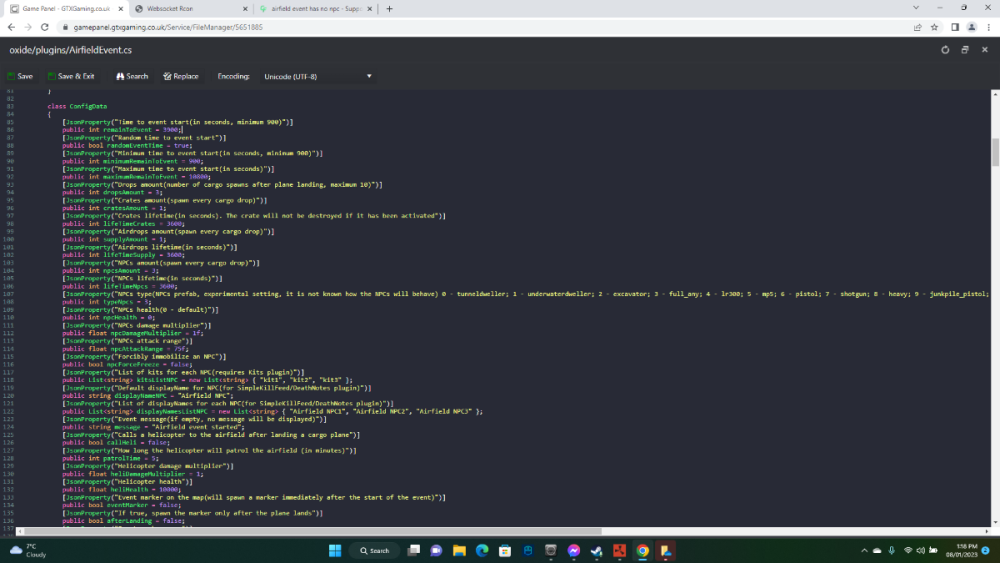Open Google Chrome from taskbar
This screenshot has width=1000, height=563.
point(643,550)
